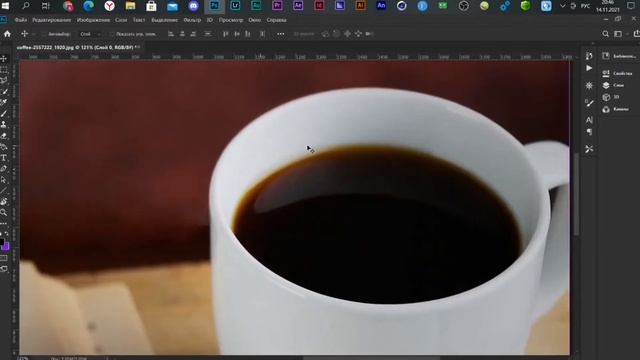Select the Pen tool

click(4, 169)
